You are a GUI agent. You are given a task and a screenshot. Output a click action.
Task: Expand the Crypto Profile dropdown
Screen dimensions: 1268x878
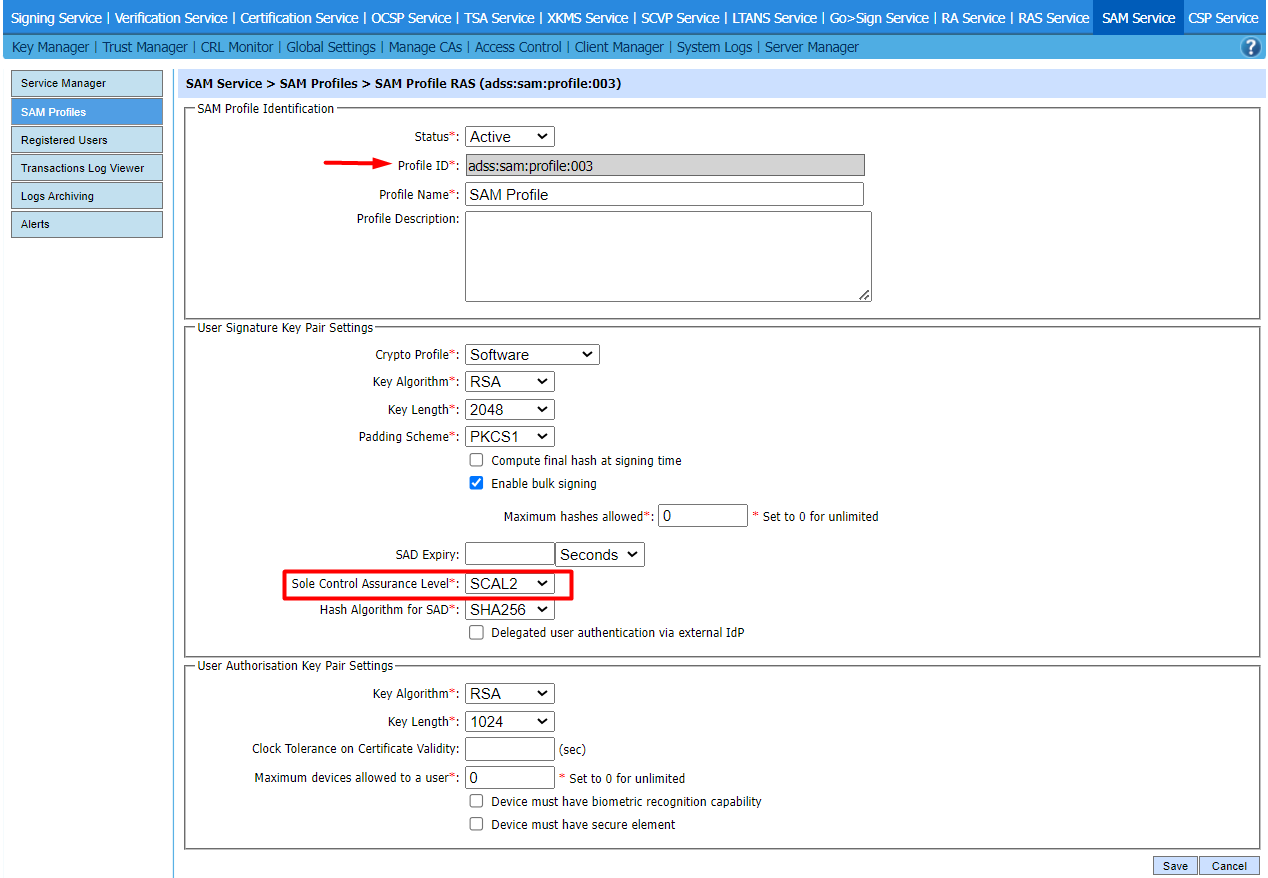tap(532, 355)
